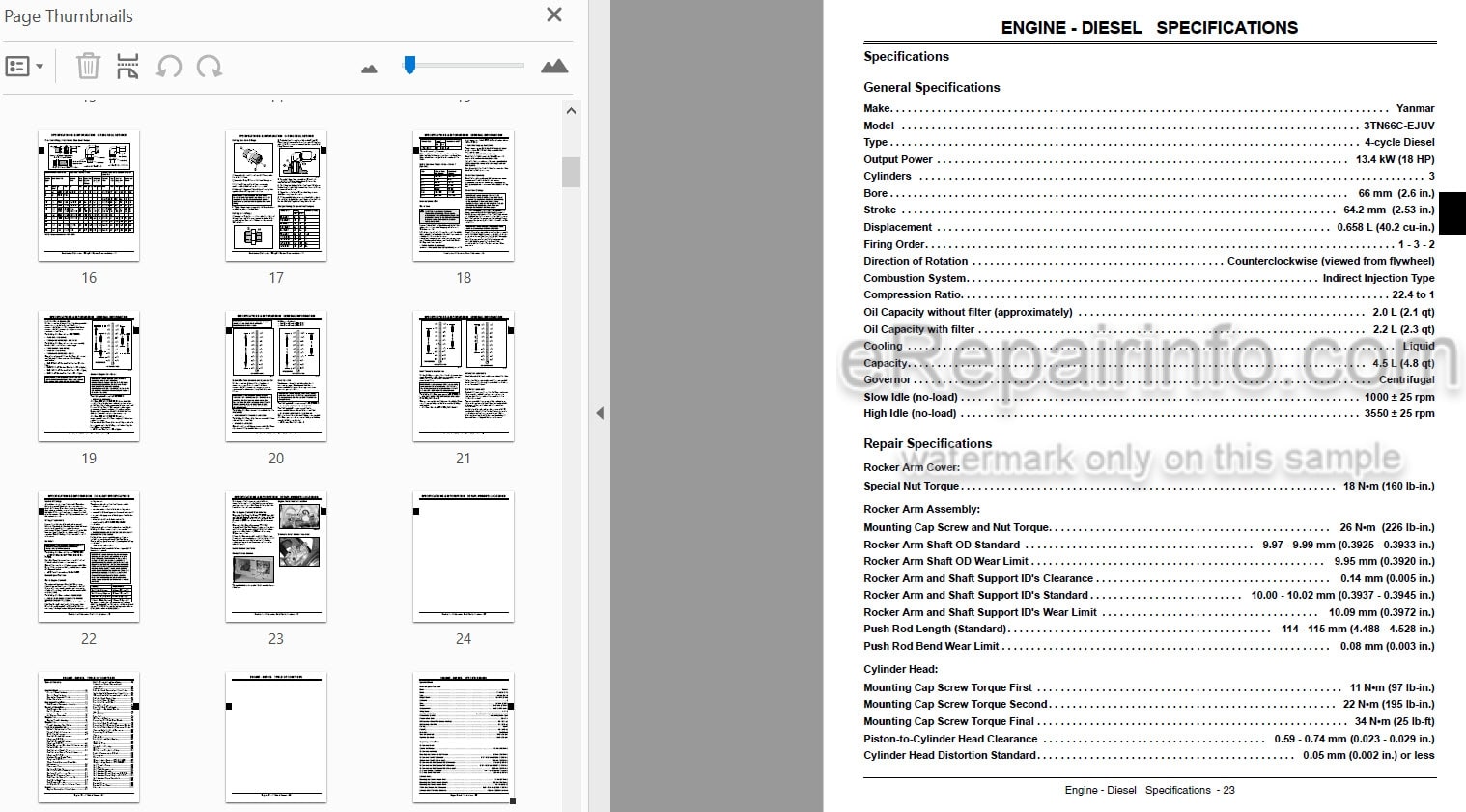This screenshot has width=1466, height=812.
Task: Select page 23 thumbnail
Action: tap(276, 557)
